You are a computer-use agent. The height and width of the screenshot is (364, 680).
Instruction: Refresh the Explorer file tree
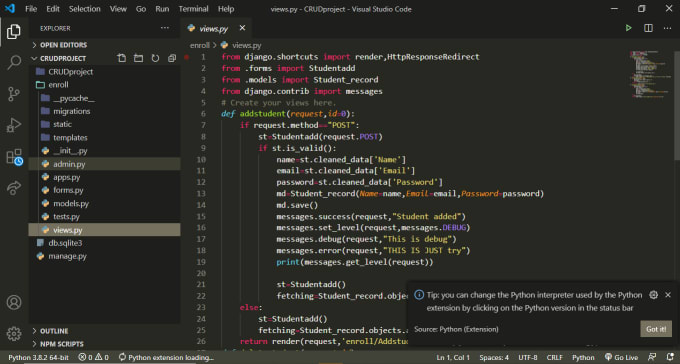tap(155, 58)
